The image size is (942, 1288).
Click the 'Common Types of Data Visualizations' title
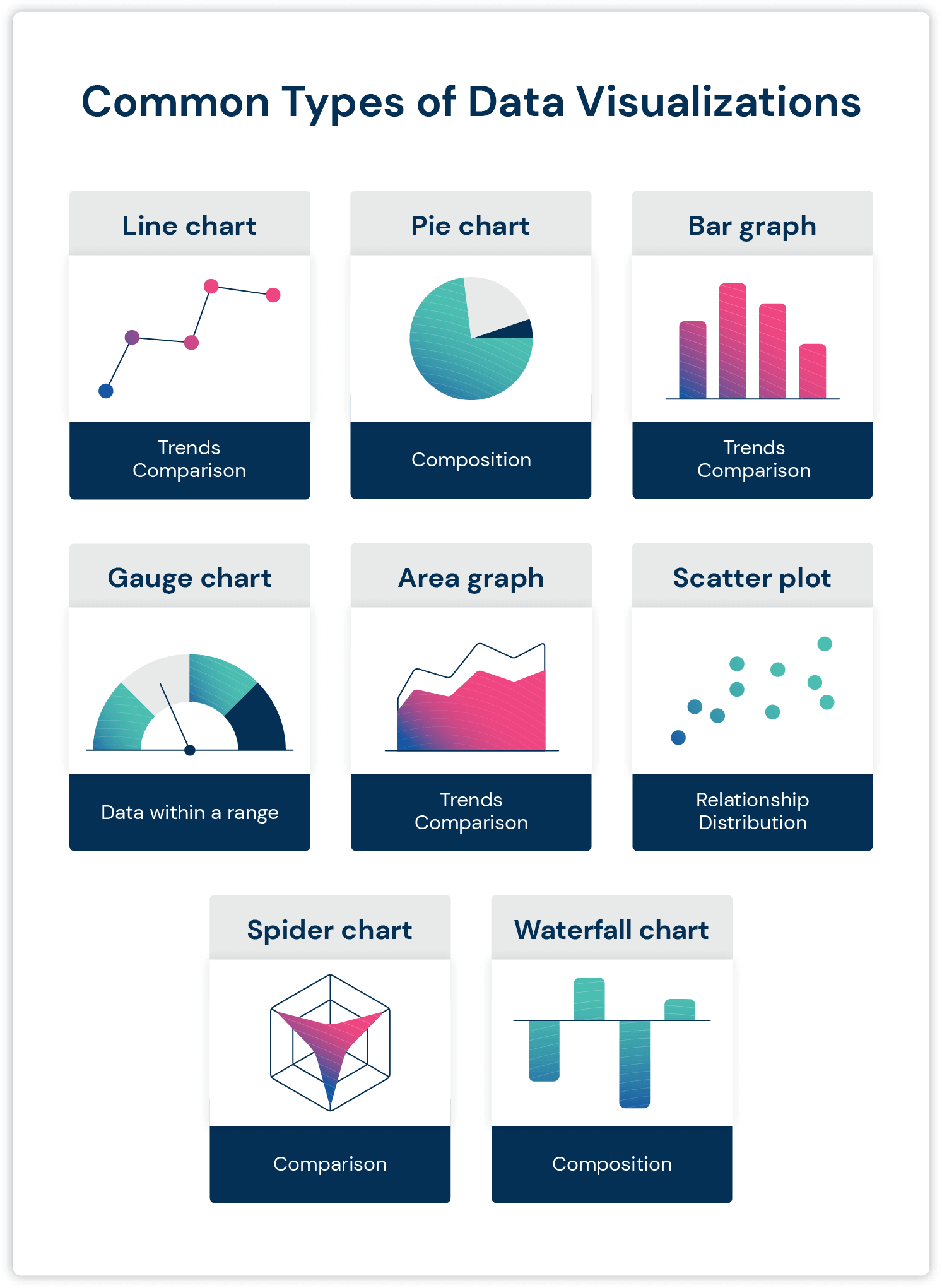tap(471, 102)
